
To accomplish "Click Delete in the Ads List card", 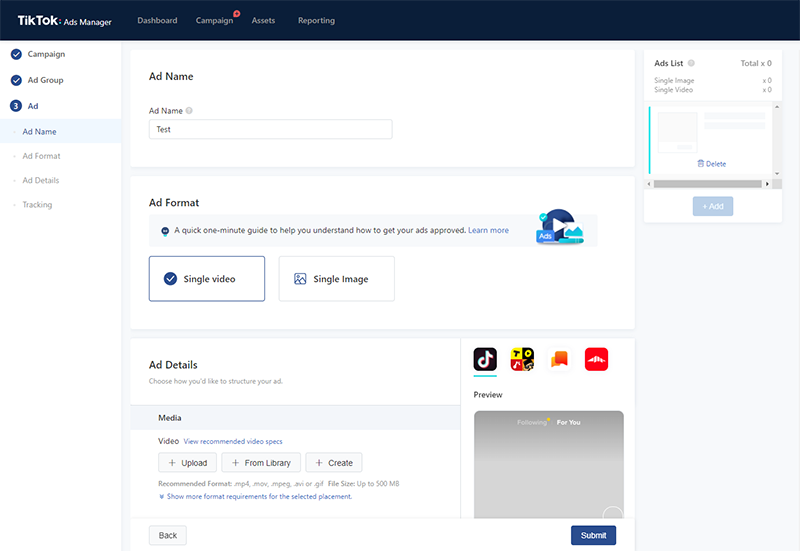I will coord(716,164).
